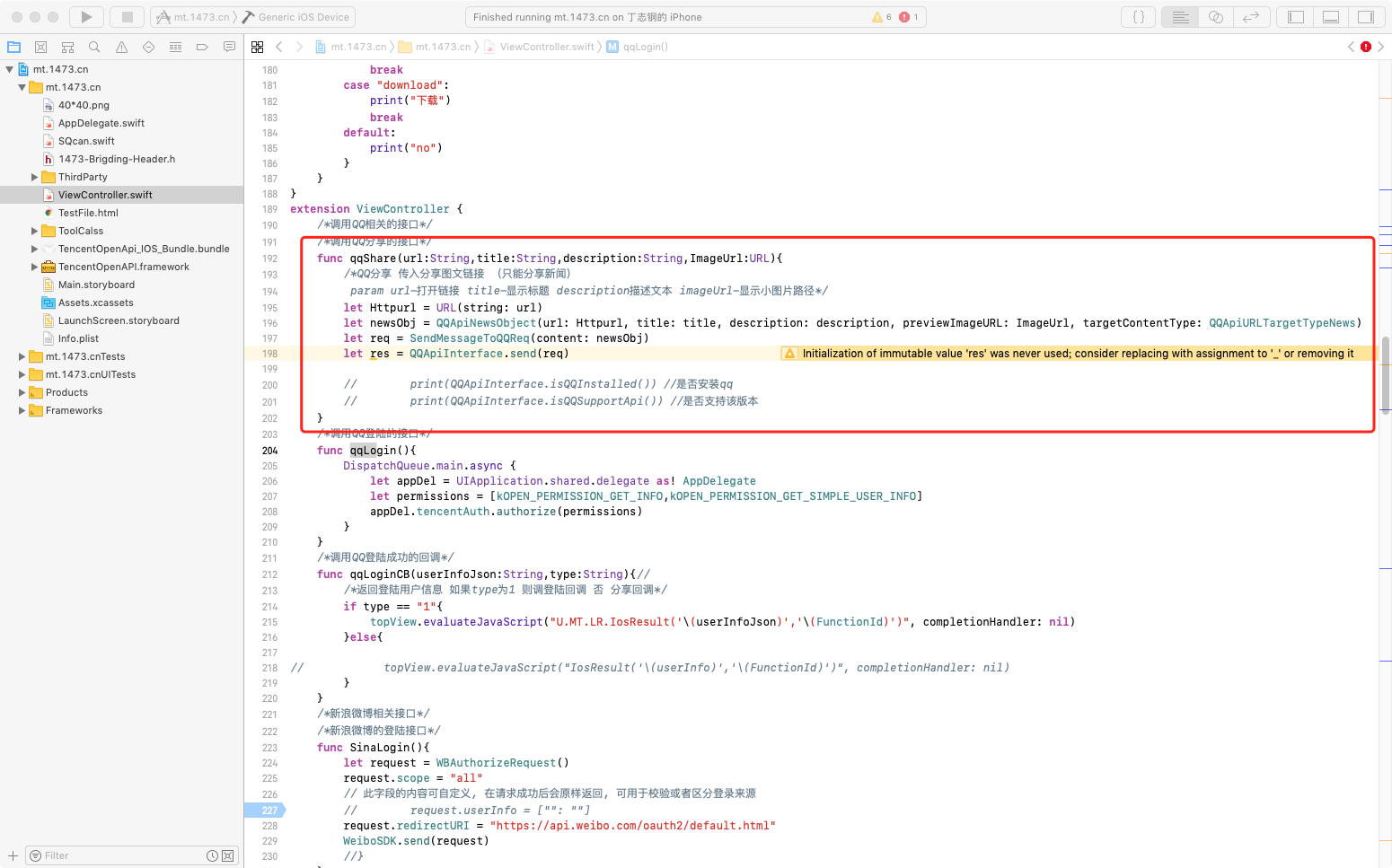Switch to the Version editor

[1251, 16]
